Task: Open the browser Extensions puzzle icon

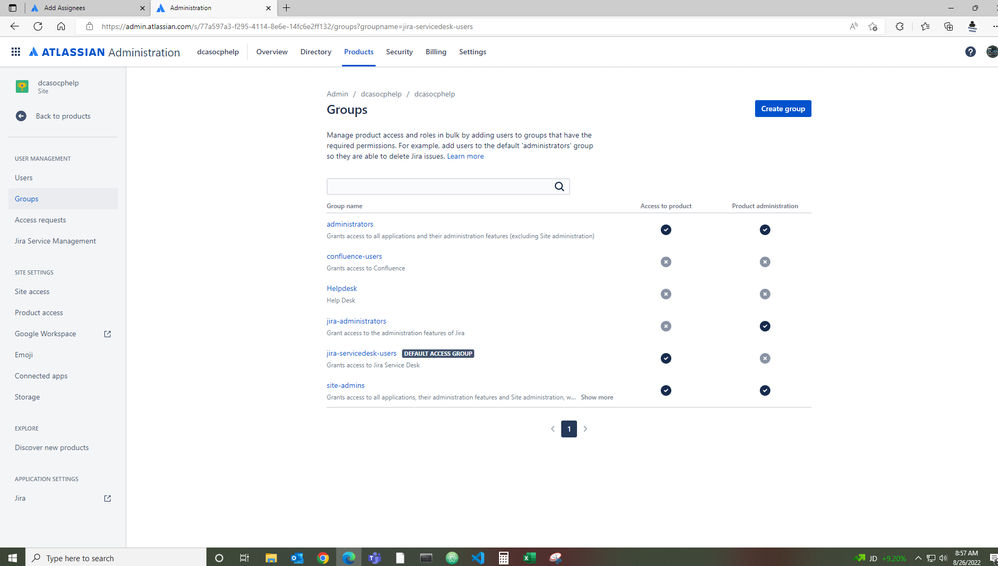Action: [899, 26]
